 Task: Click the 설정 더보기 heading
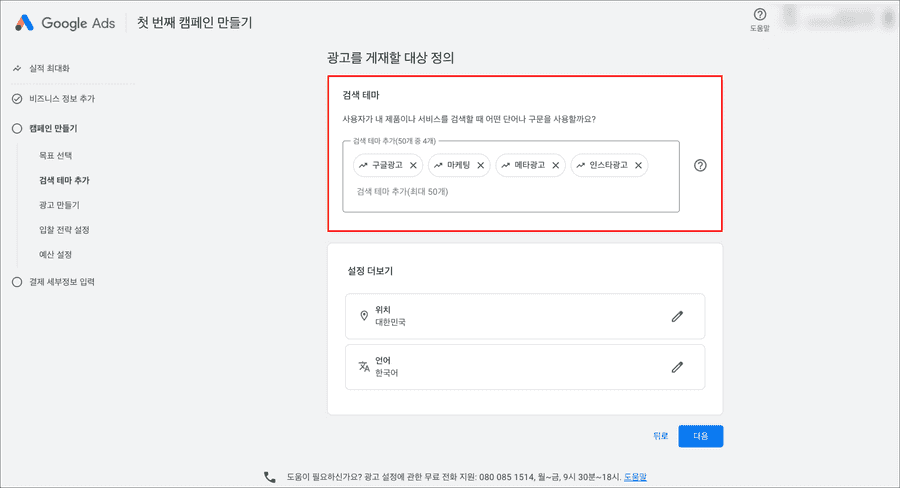point(370,271)
